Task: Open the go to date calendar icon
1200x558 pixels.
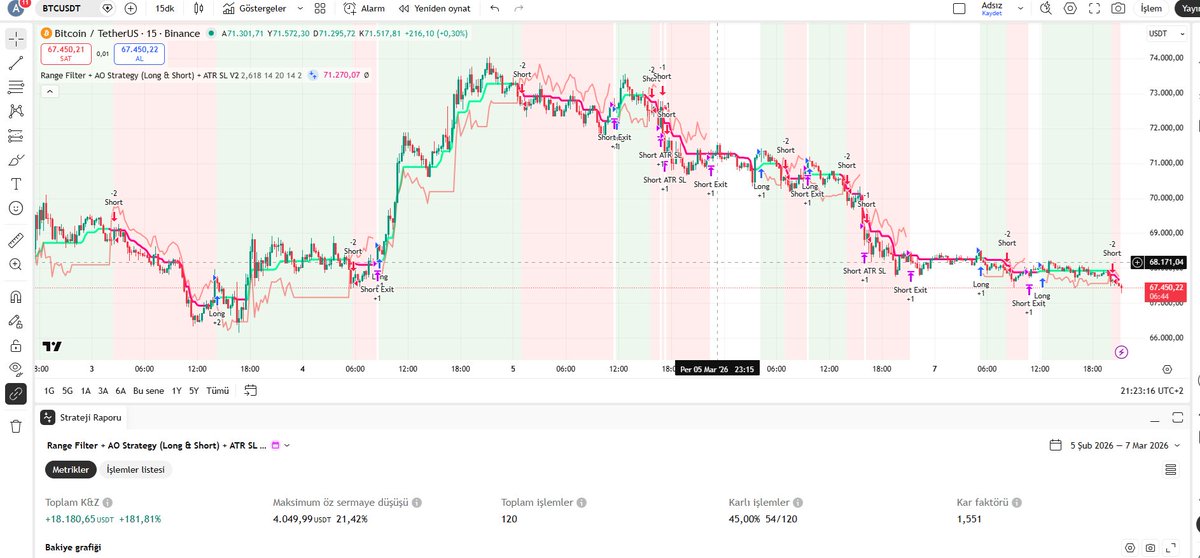Action: pos(250,390)
